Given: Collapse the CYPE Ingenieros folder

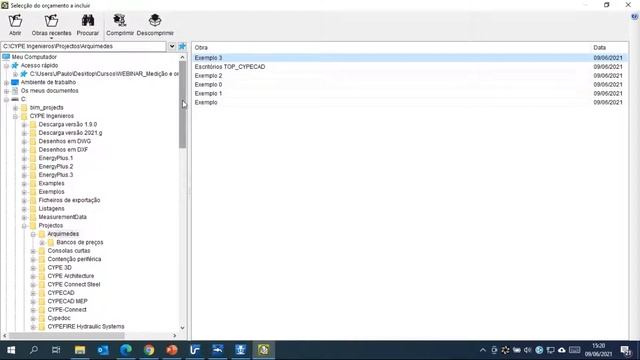Looking at the screenshot, I should pos(16,116).
